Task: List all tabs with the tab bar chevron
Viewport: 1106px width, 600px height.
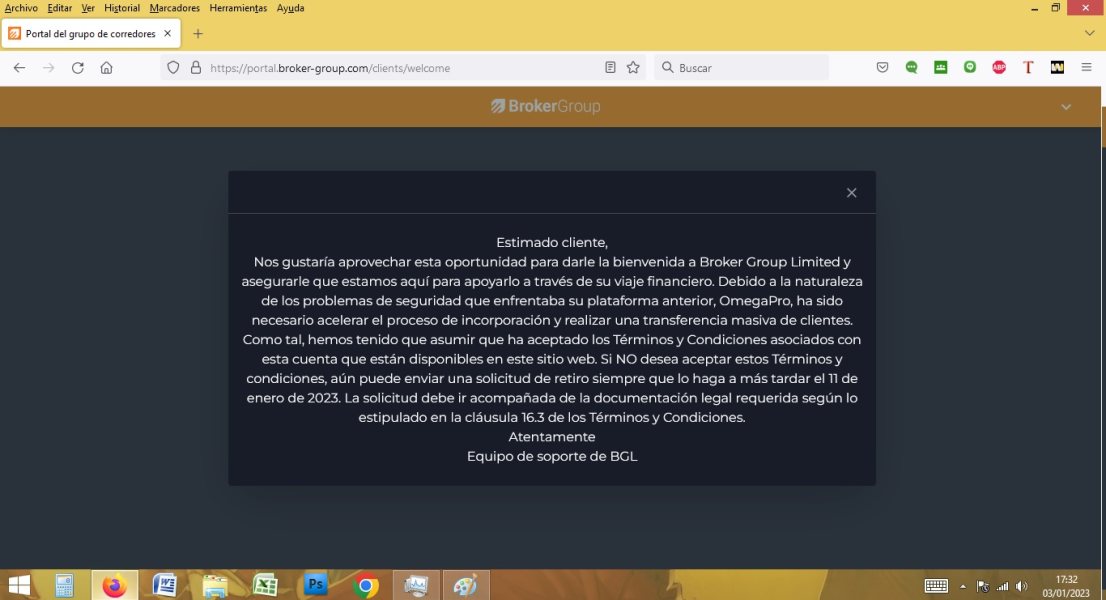Action: [x=1089, y=34]
